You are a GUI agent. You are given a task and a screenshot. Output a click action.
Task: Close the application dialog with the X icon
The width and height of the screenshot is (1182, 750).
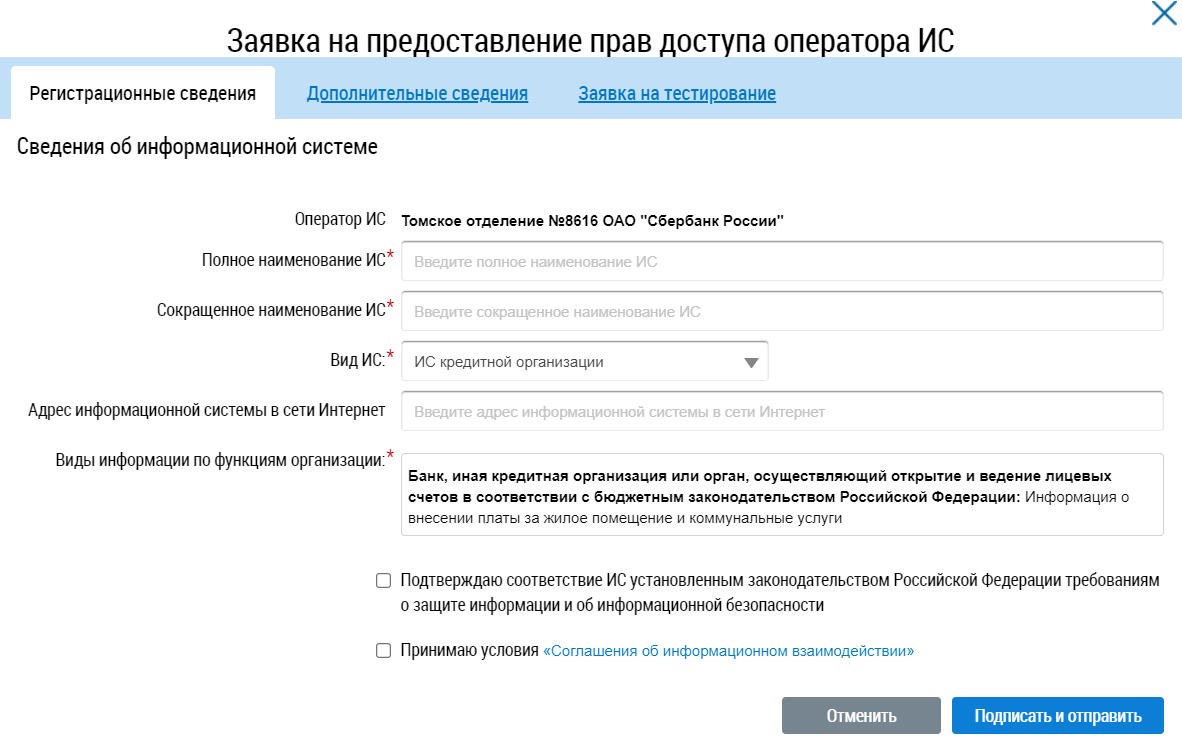click(1164, 14)
